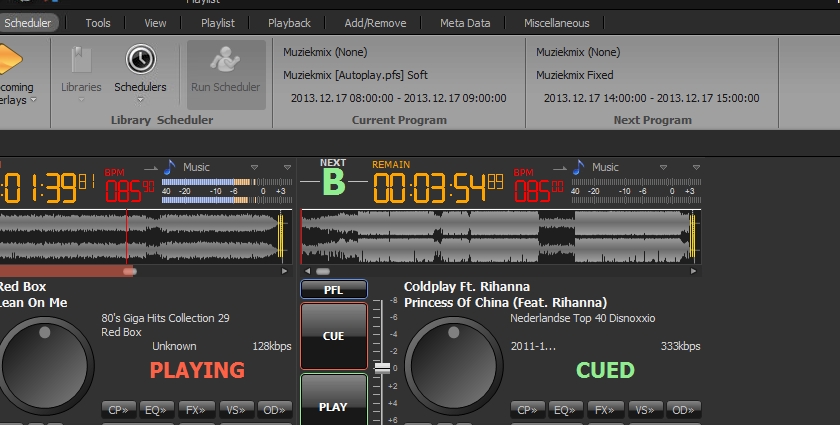The width and height of the screenshot is (840, 425).
Task: Click the red PLAYING status label
Action: tap(197, 370)
